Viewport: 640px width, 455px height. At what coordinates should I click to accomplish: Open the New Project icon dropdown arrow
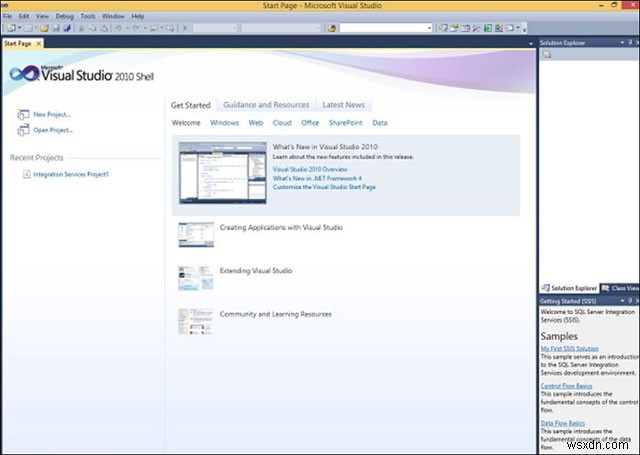tap(19, 28)
